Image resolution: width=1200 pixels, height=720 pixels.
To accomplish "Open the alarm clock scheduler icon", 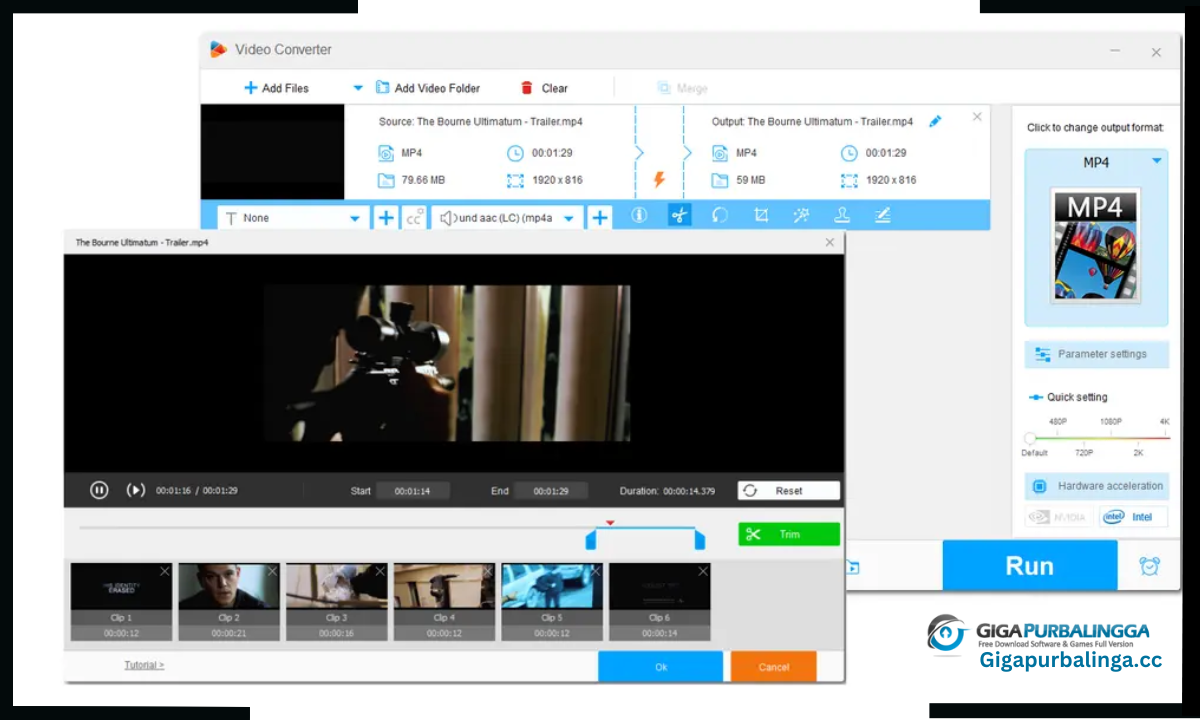I will click(x=1150, y=566).
